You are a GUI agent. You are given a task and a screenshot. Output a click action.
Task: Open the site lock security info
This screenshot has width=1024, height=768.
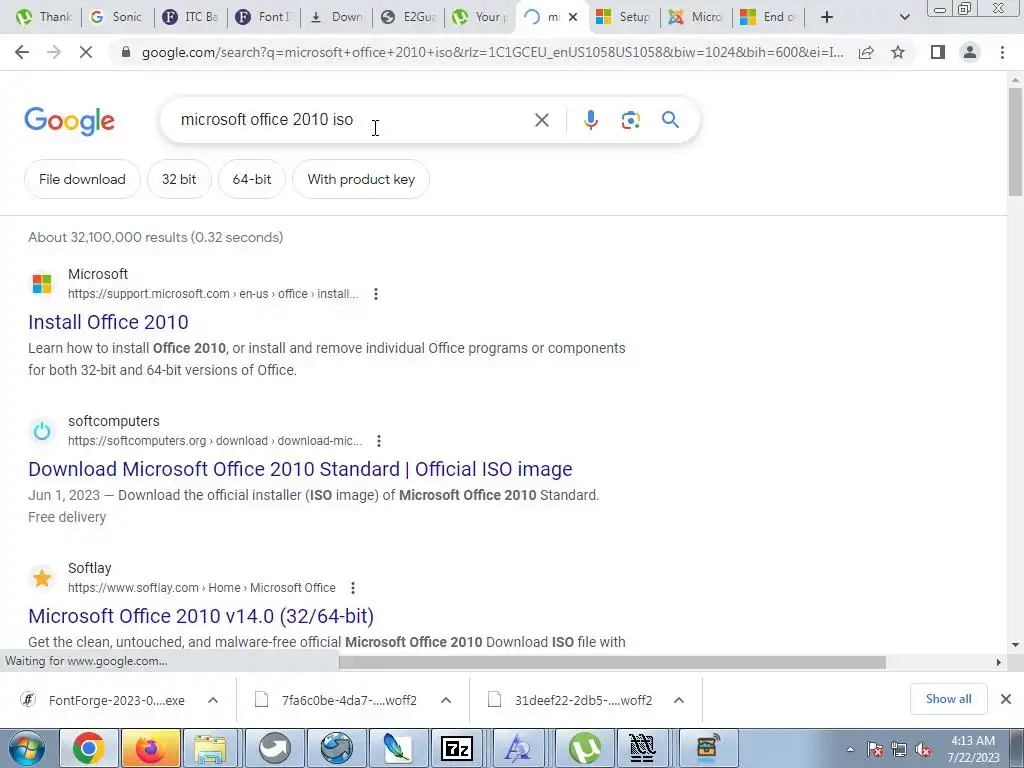point(126,52)
